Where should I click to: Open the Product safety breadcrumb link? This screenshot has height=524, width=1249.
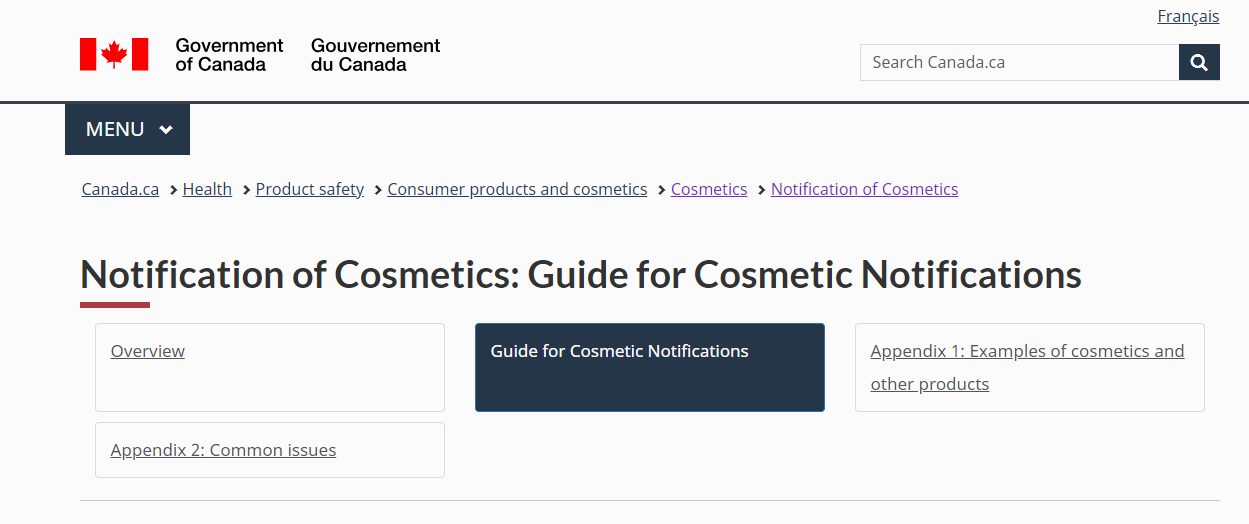point(309,189)
